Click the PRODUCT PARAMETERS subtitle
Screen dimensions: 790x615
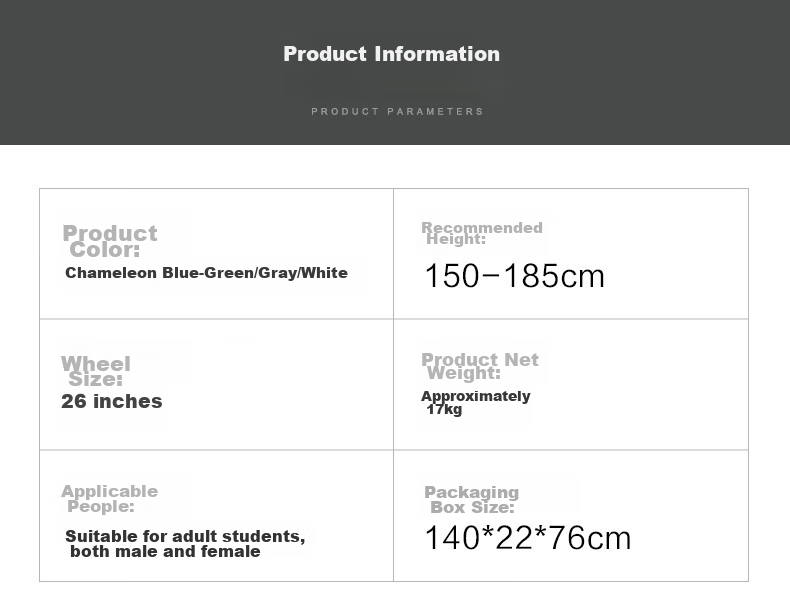click(397, 111)
